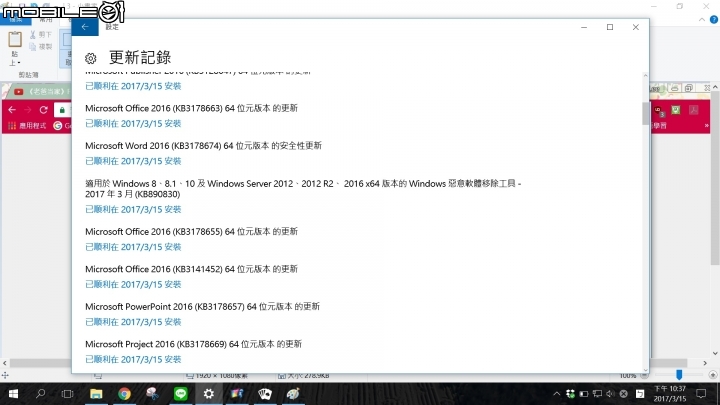The height and width of the screenshot is (405, 720).
Task: Open File Explorer from the taskbar
Action: pos(96,394)
